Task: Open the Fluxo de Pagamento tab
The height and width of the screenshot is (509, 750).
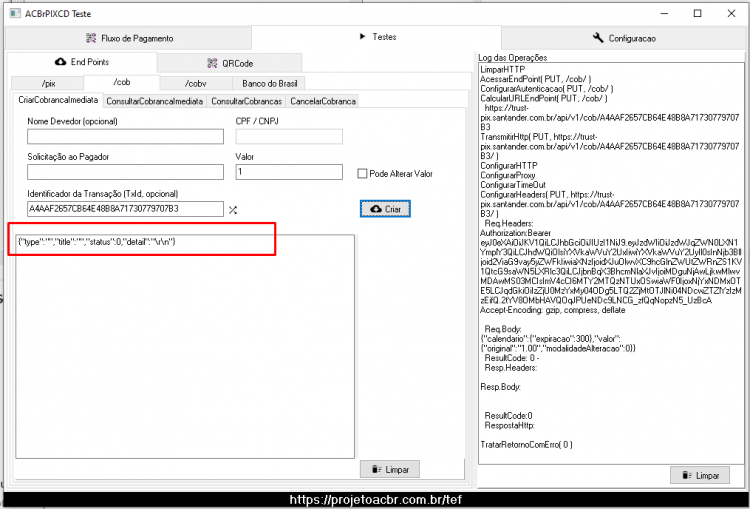Action: coord(128,38)
